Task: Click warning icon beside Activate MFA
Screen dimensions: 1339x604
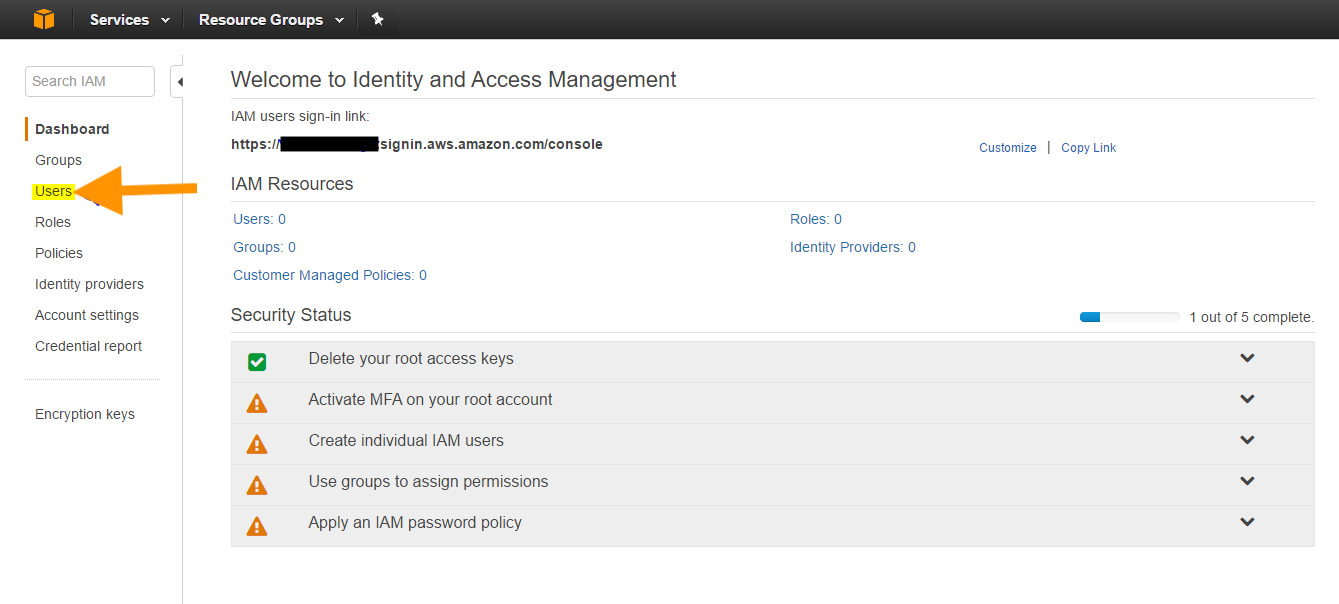Action: (257, 403)
